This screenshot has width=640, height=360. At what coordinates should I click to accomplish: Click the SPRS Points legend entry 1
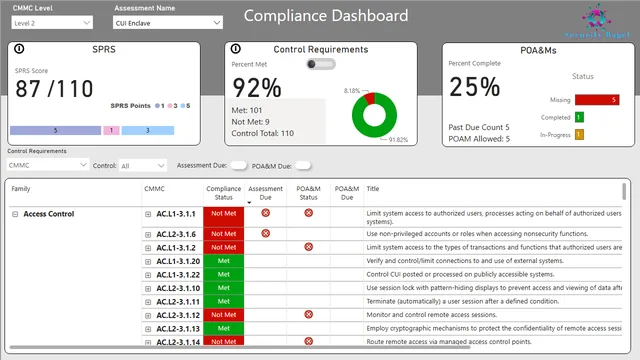click(160, 106)
